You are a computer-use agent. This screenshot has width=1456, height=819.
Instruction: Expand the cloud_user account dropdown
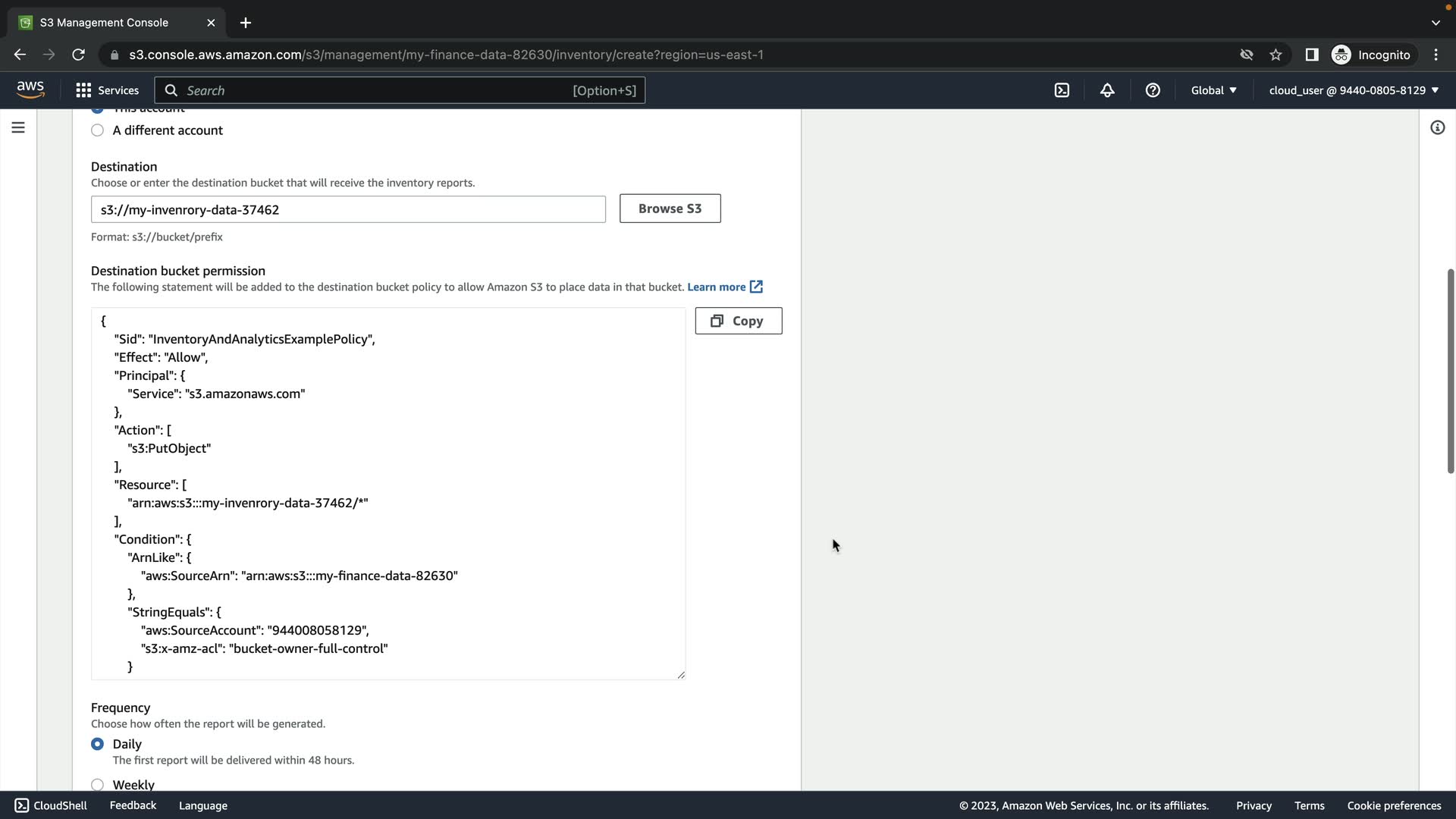[x=1354, y=90]
